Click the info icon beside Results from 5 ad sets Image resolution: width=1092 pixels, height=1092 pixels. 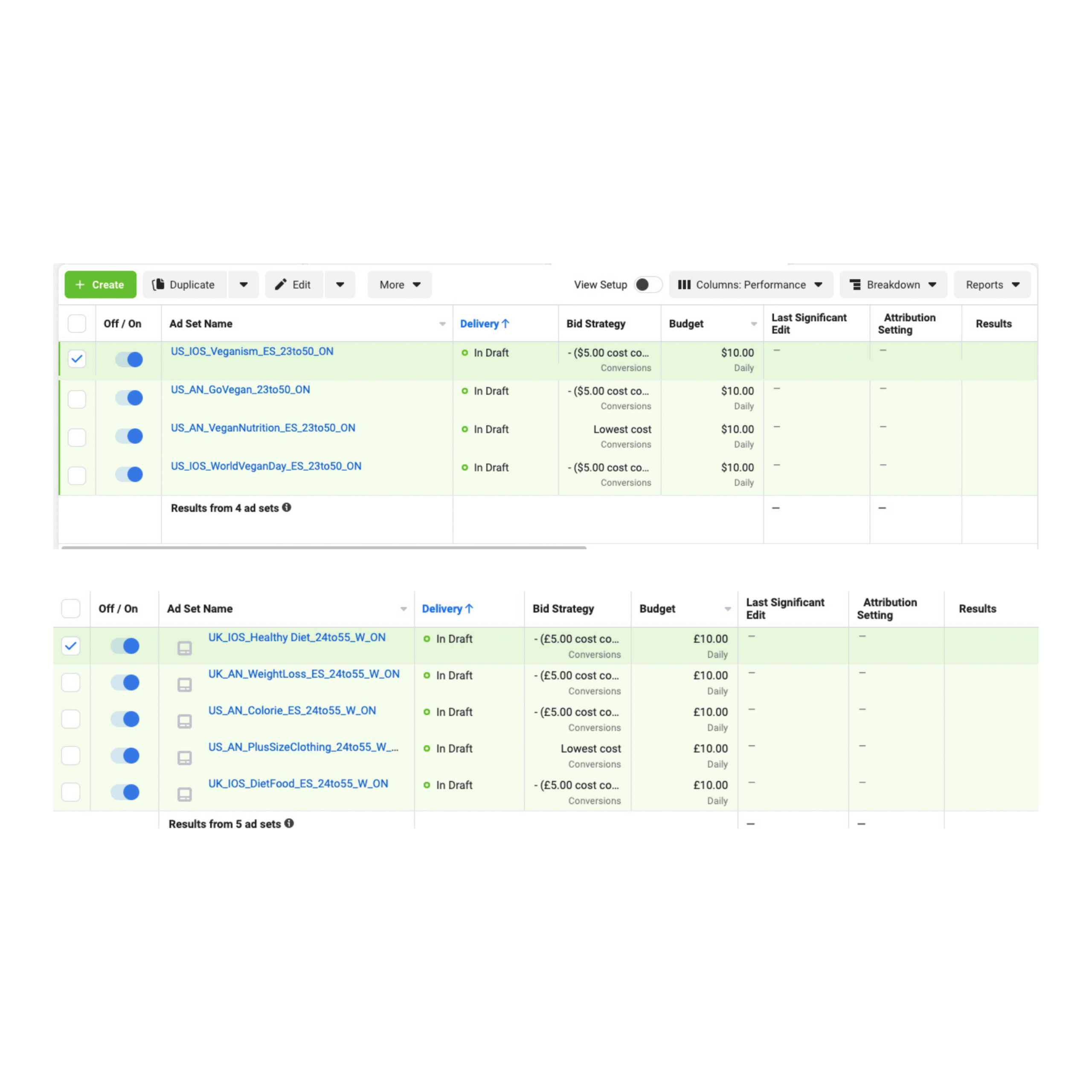pos(289,823)
